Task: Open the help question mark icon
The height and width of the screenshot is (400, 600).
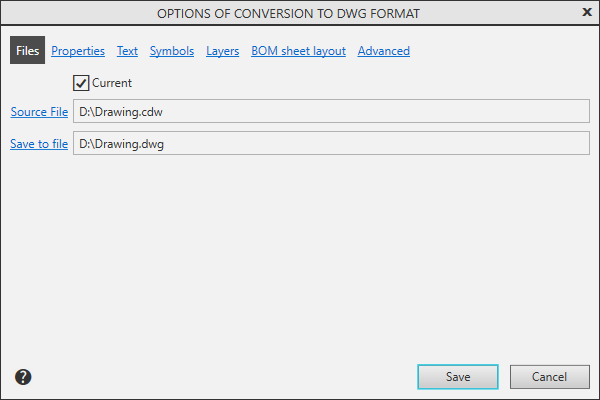Action: [23, 377]
